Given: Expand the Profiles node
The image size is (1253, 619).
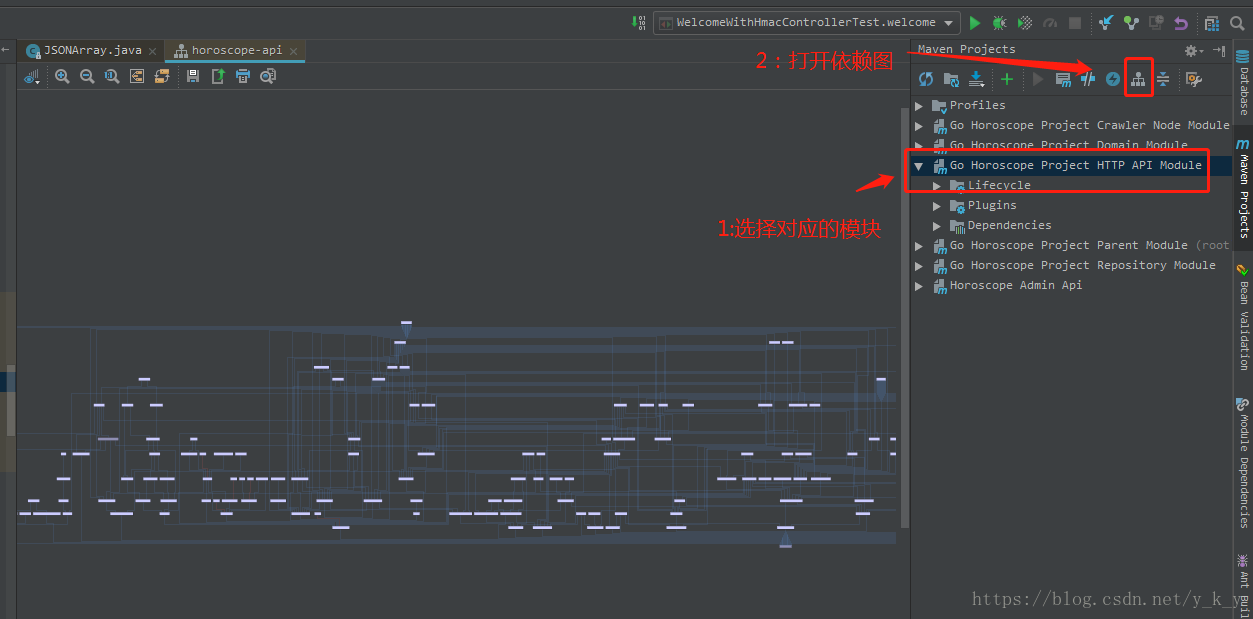Looking at the screenshot, I should click(x=919, y=105).
